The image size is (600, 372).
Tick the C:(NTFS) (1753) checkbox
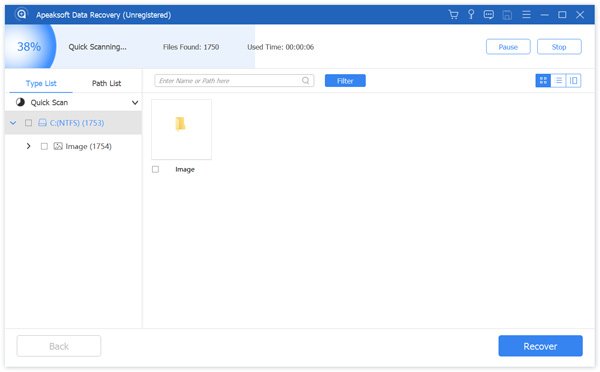click(x=28, y=123)
